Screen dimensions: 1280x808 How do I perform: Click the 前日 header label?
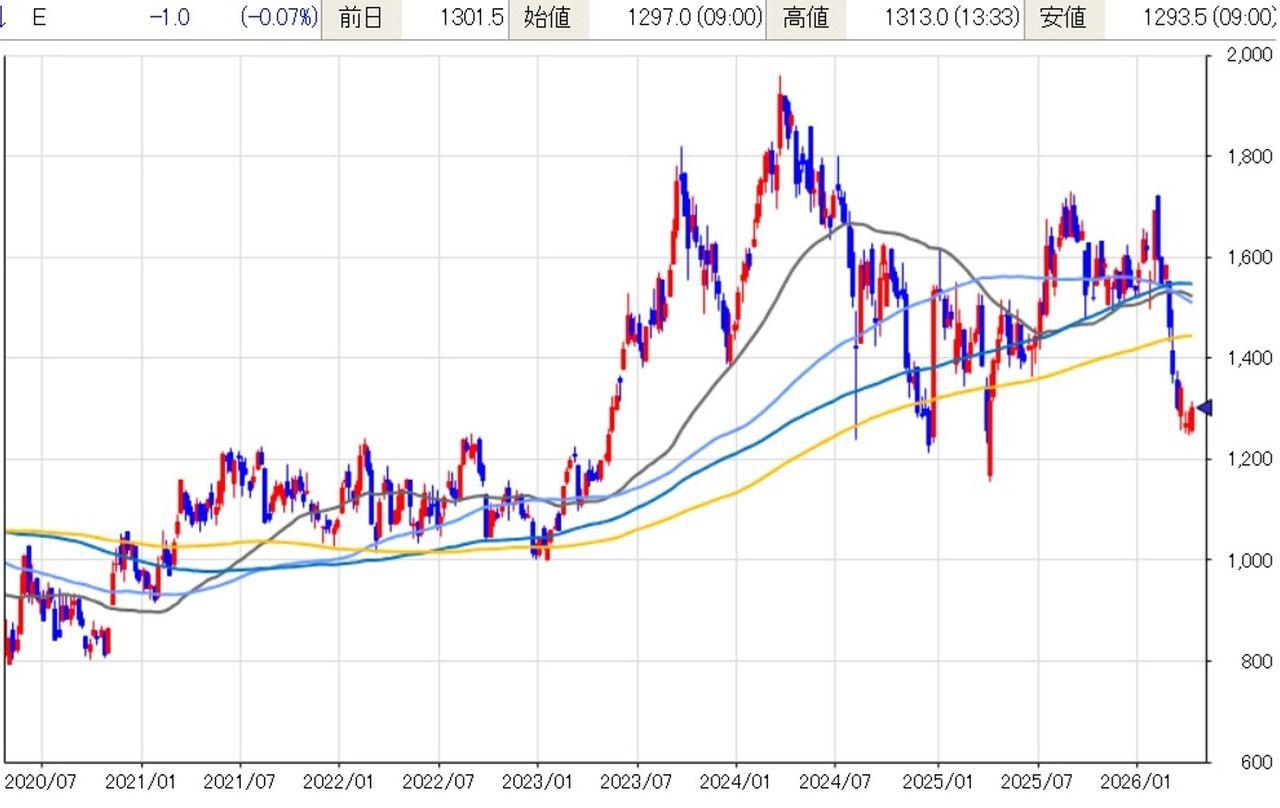pyautogui.click(x=360, y=18)
